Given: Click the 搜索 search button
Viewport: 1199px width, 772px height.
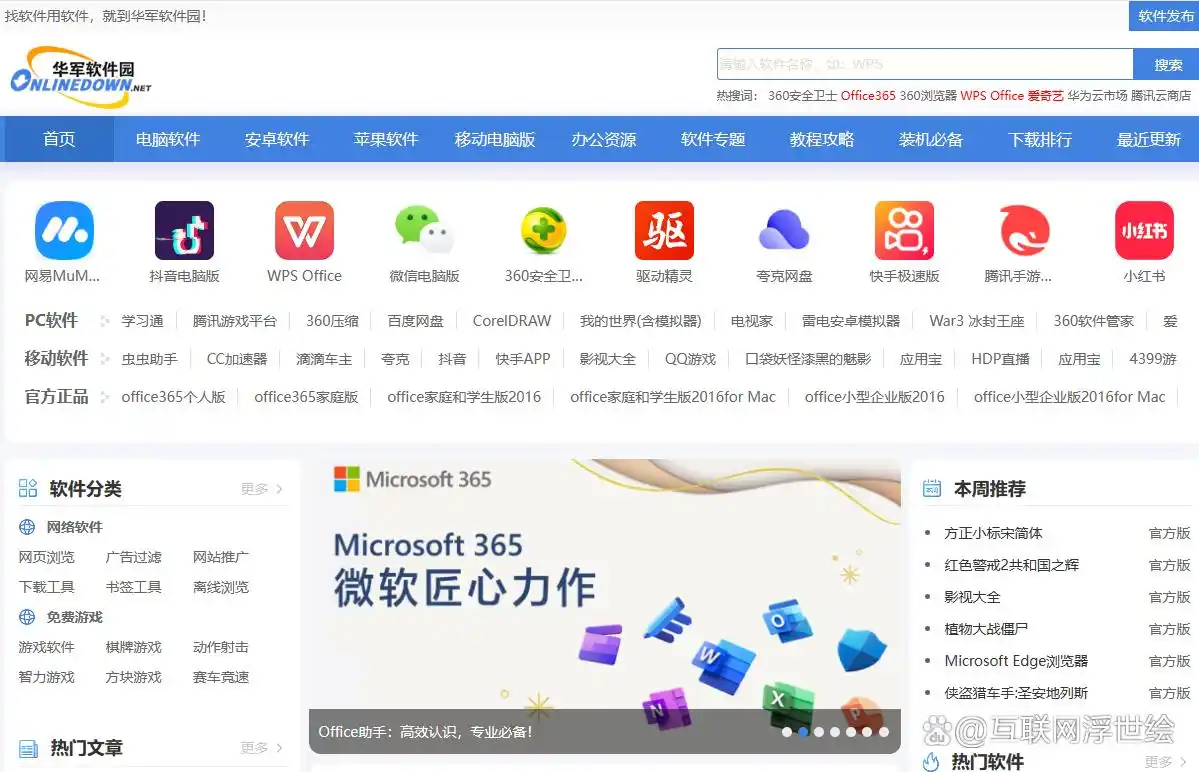Looking at the screenshot, I should [1165, 64].
